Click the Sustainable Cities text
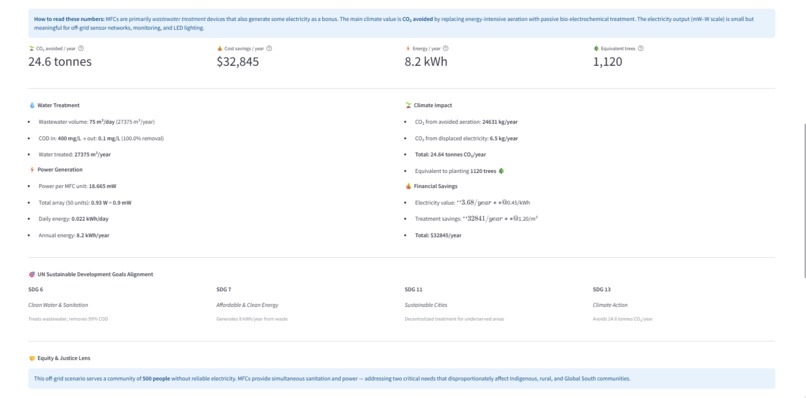 (x=426, y=305)
